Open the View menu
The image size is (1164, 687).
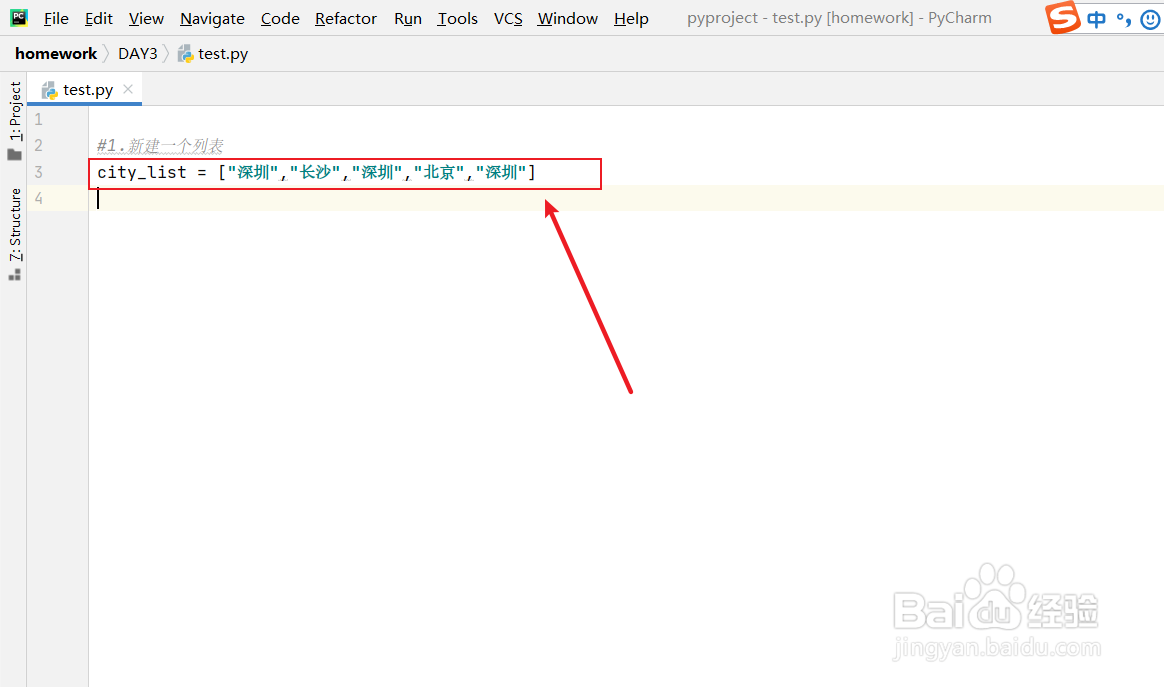(x=146, y=19)
